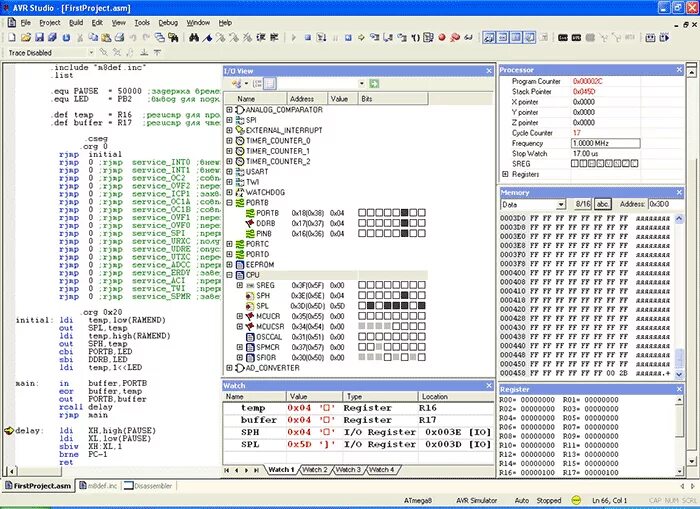700x509 pixels.
Task: Click the Paste clipboard icon
Action: pyautogui.click(x=106, y=38)
